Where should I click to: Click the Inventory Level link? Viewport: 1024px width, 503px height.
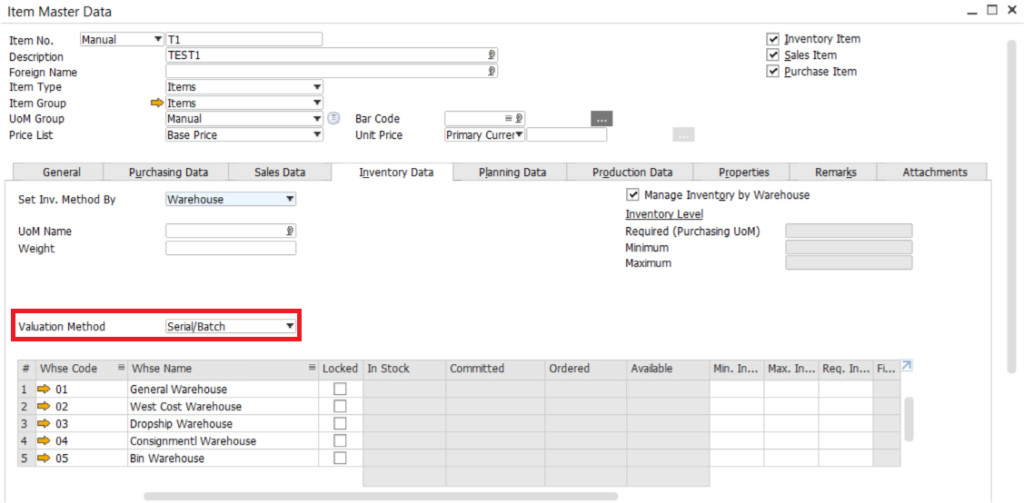[x=664, y=214]
